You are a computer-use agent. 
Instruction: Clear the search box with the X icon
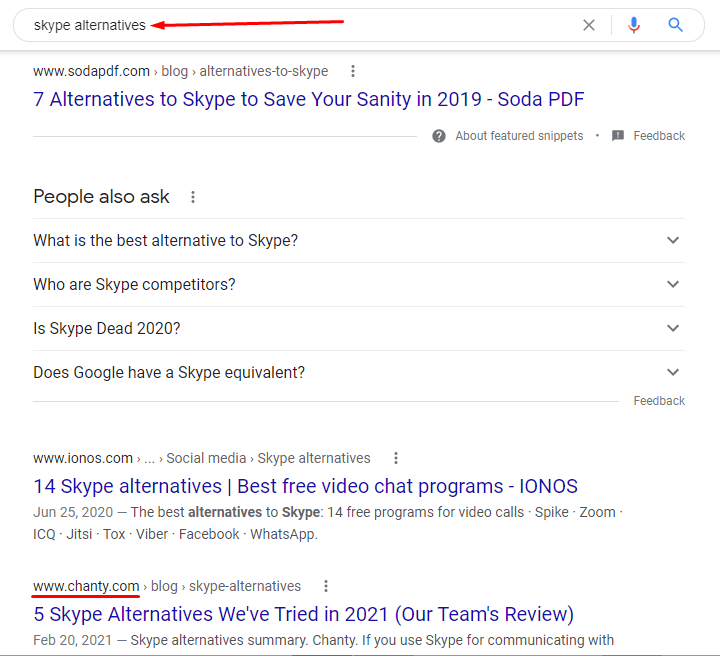tap(589, 25)
